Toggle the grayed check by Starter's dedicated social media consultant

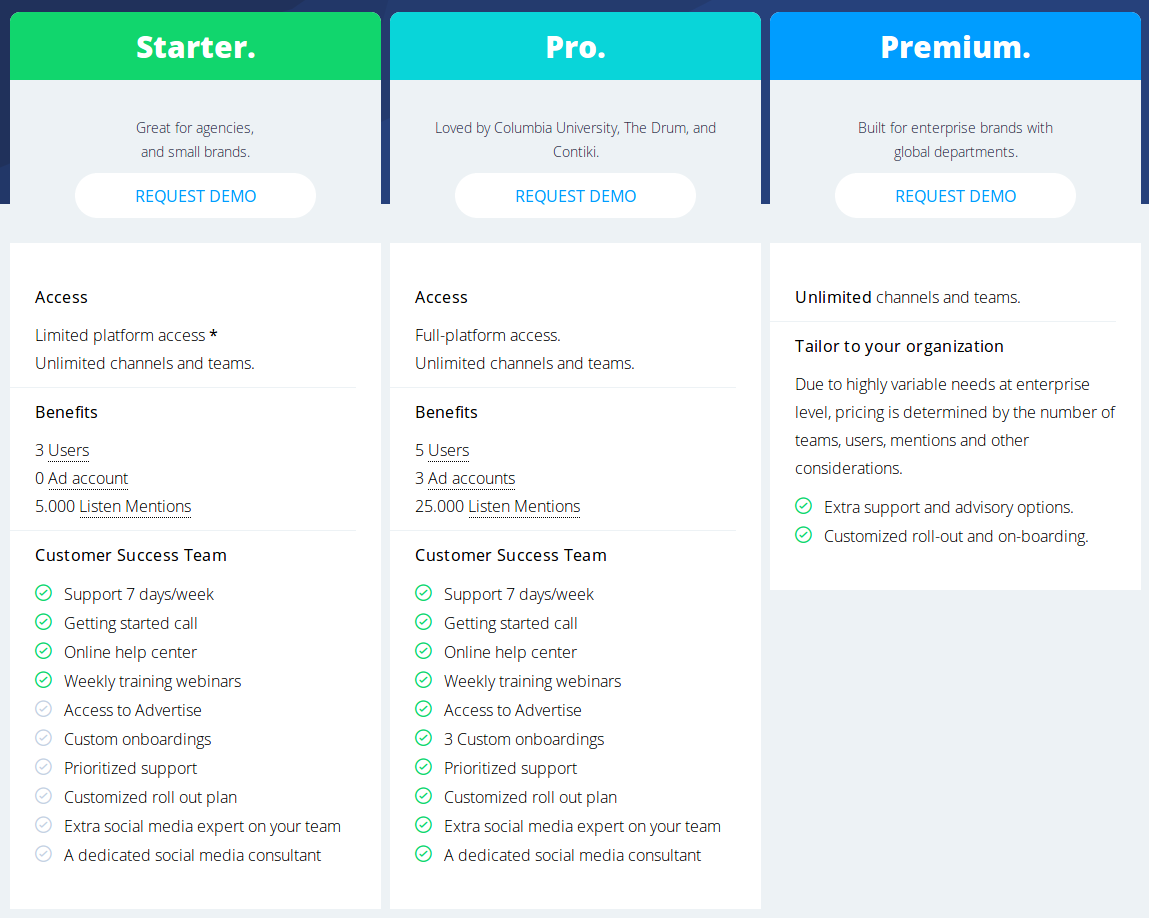coord(43,855)
